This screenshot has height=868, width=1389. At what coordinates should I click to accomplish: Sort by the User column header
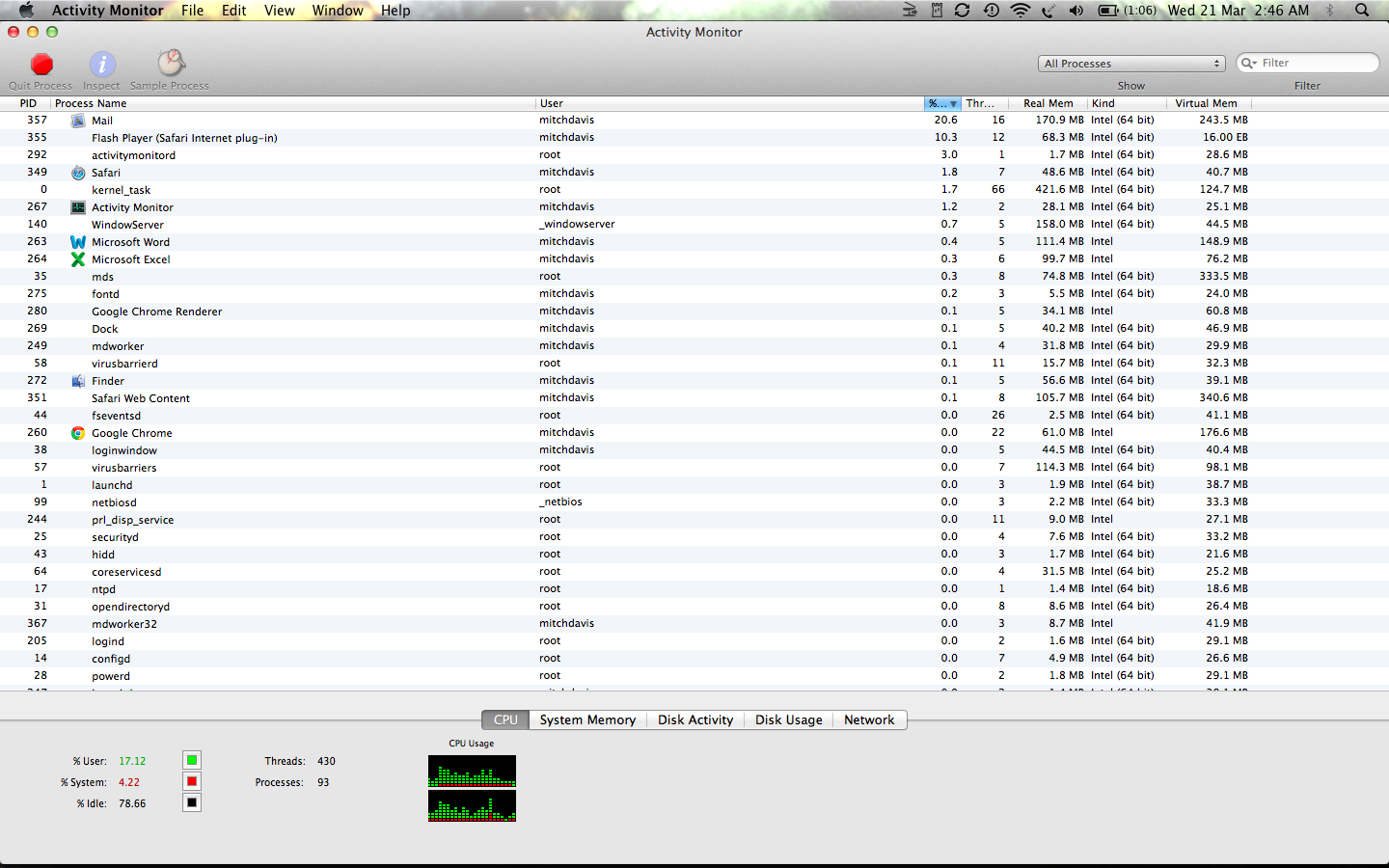pos(729,103)
